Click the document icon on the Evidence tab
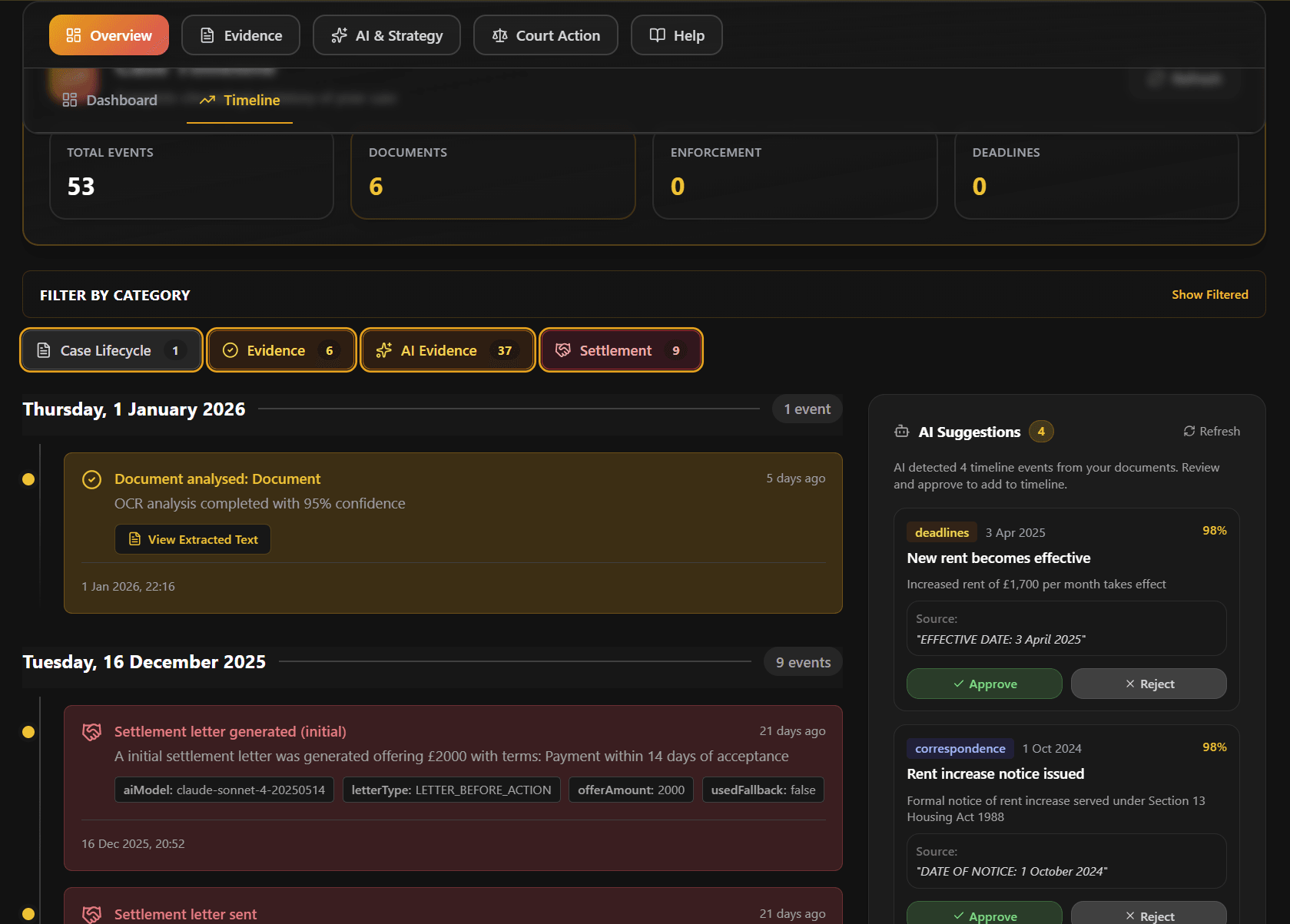The height and width of the screenshot is (924, 1290). [x=207, y=35]
